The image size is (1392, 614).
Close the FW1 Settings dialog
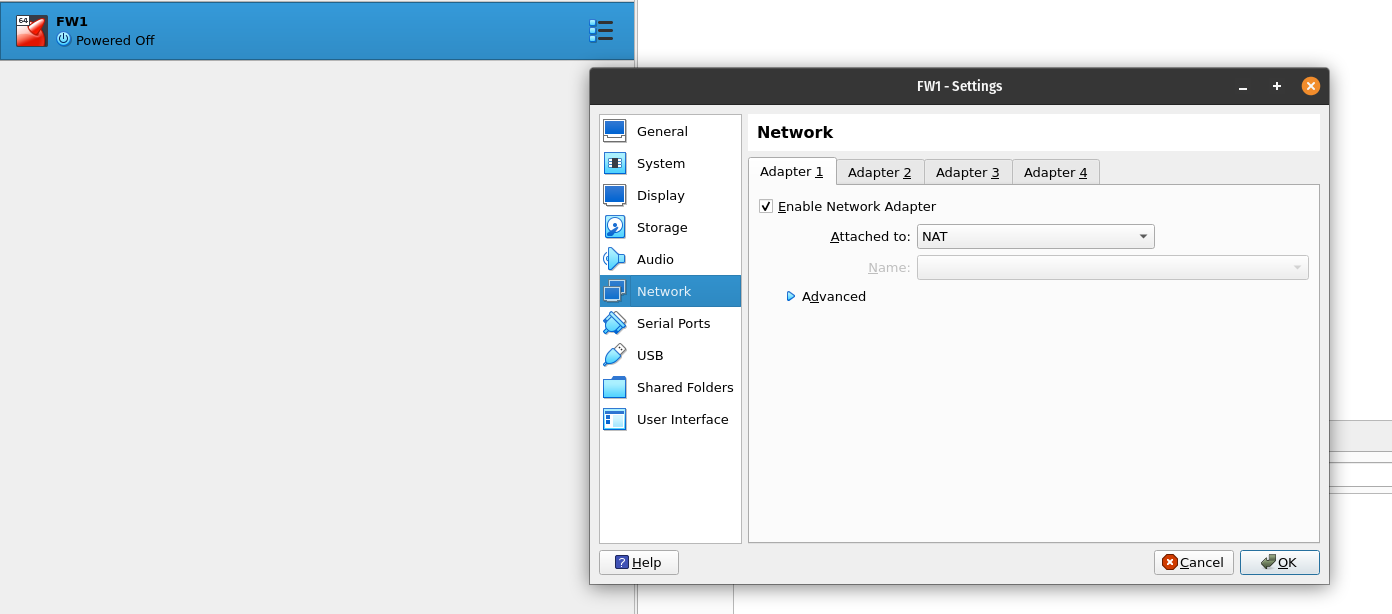(1311, 86)
